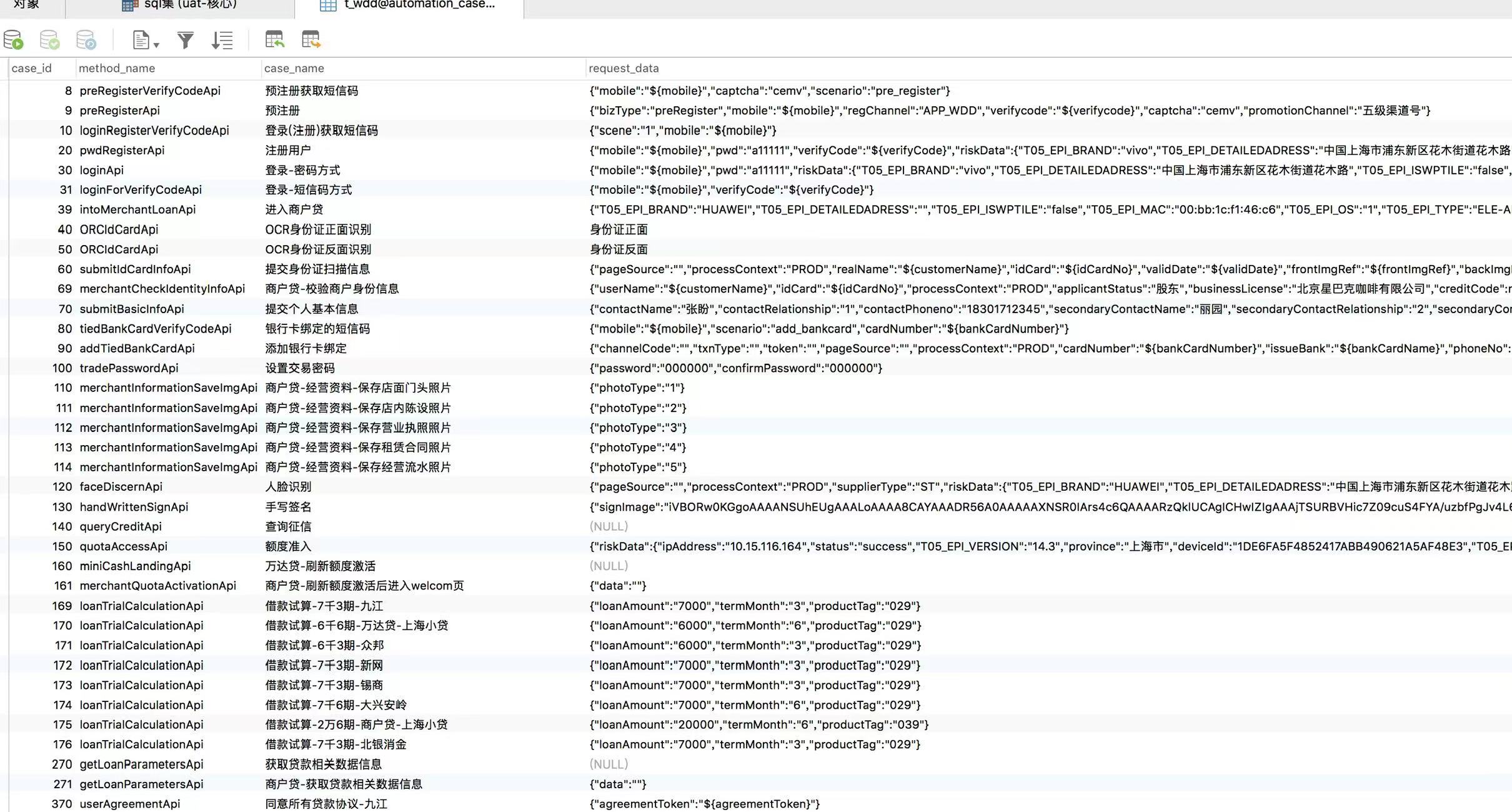Click case_id value 161
Image resolution: width=1512 pixels, height=812 pixels.
[63, 586]
